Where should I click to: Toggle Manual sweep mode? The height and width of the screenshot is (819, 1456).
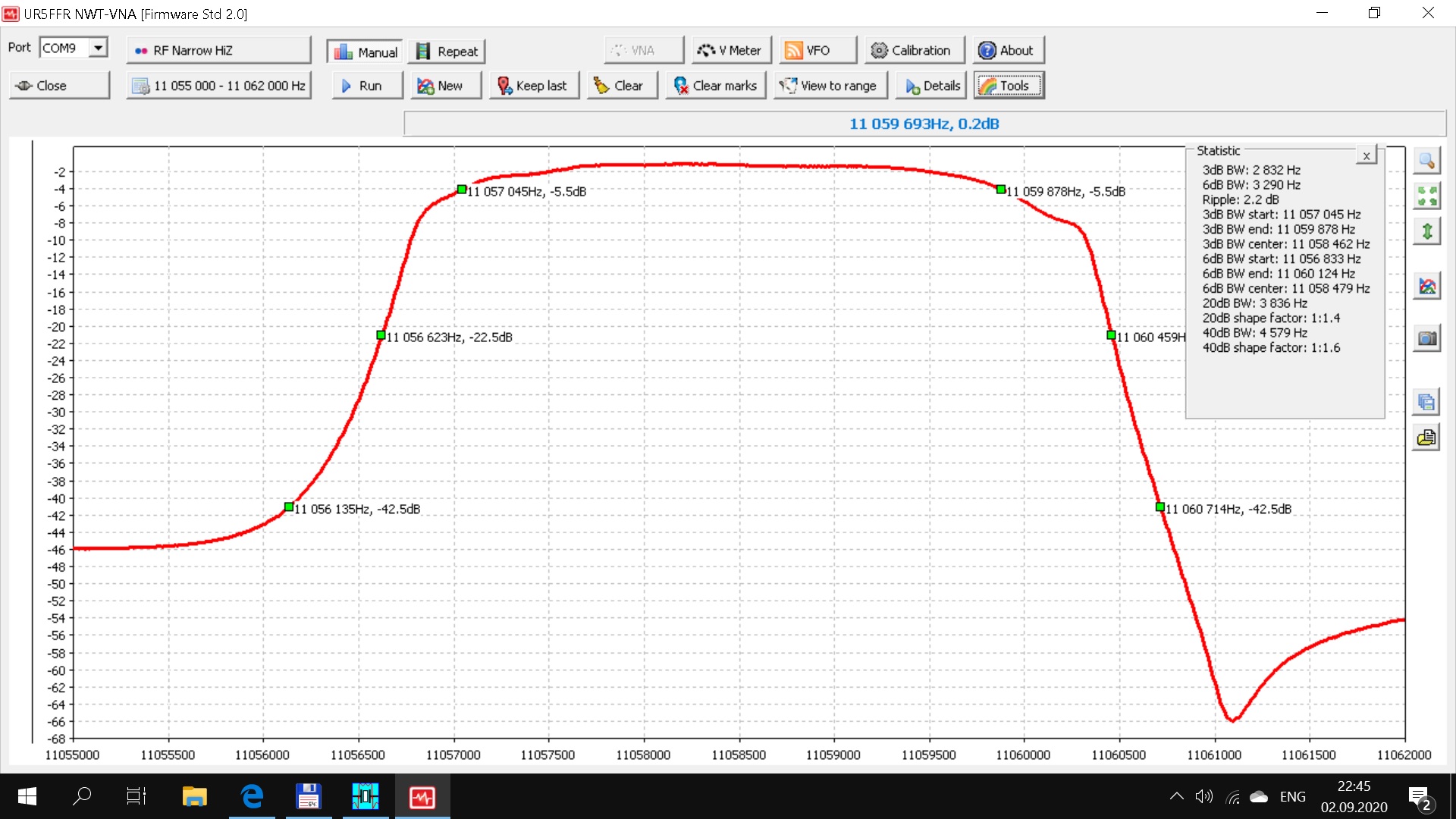coord(366,52)
